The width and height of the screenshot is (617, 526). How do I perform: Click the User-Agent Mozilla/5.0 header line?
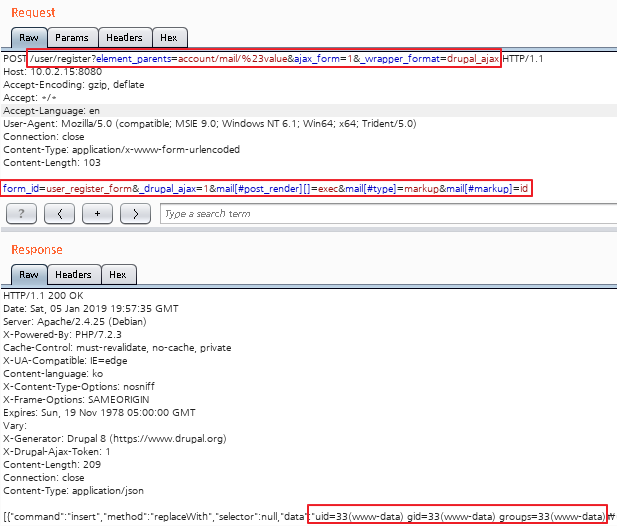coord(210,124)
